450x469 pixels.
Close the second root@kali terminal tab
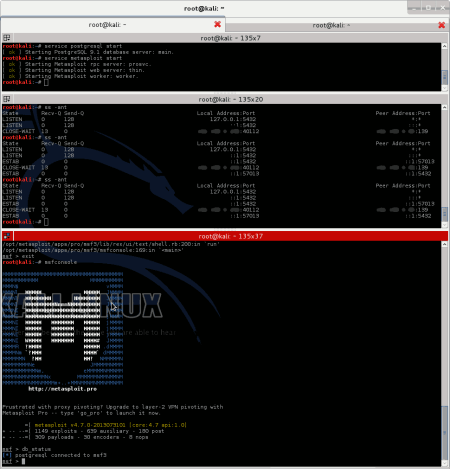click(x=441, y=25)
